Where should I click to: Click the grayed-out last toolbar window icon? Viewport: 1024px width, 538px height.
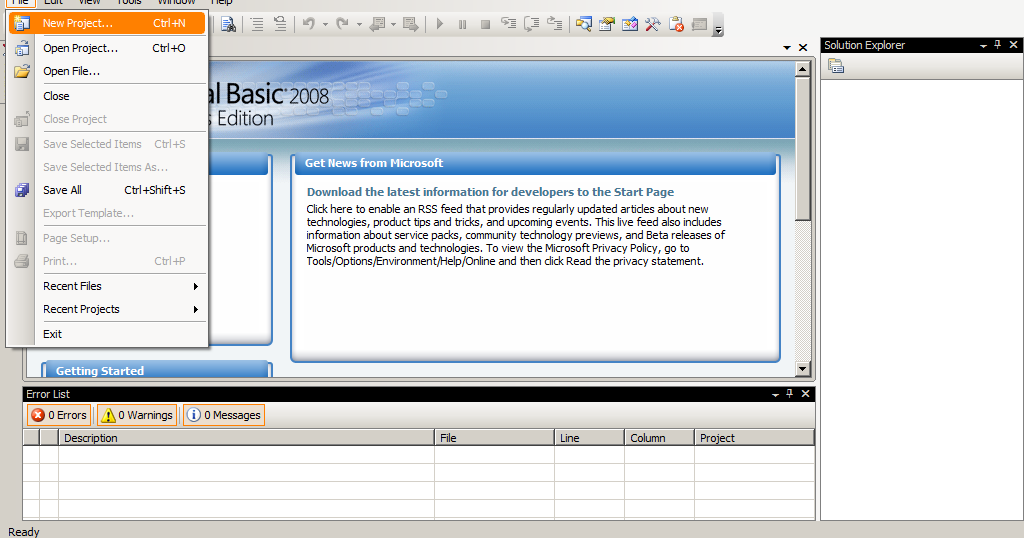[x=699, y=24]
